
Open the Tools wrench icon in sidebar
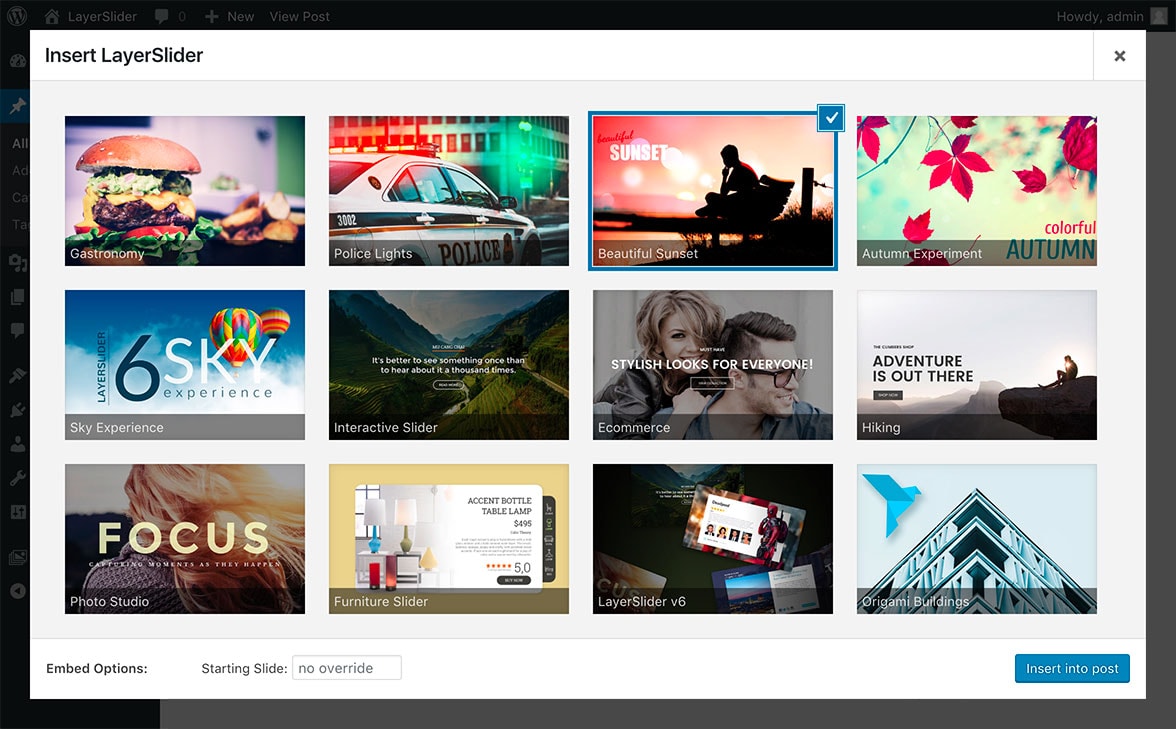point(17,478)
